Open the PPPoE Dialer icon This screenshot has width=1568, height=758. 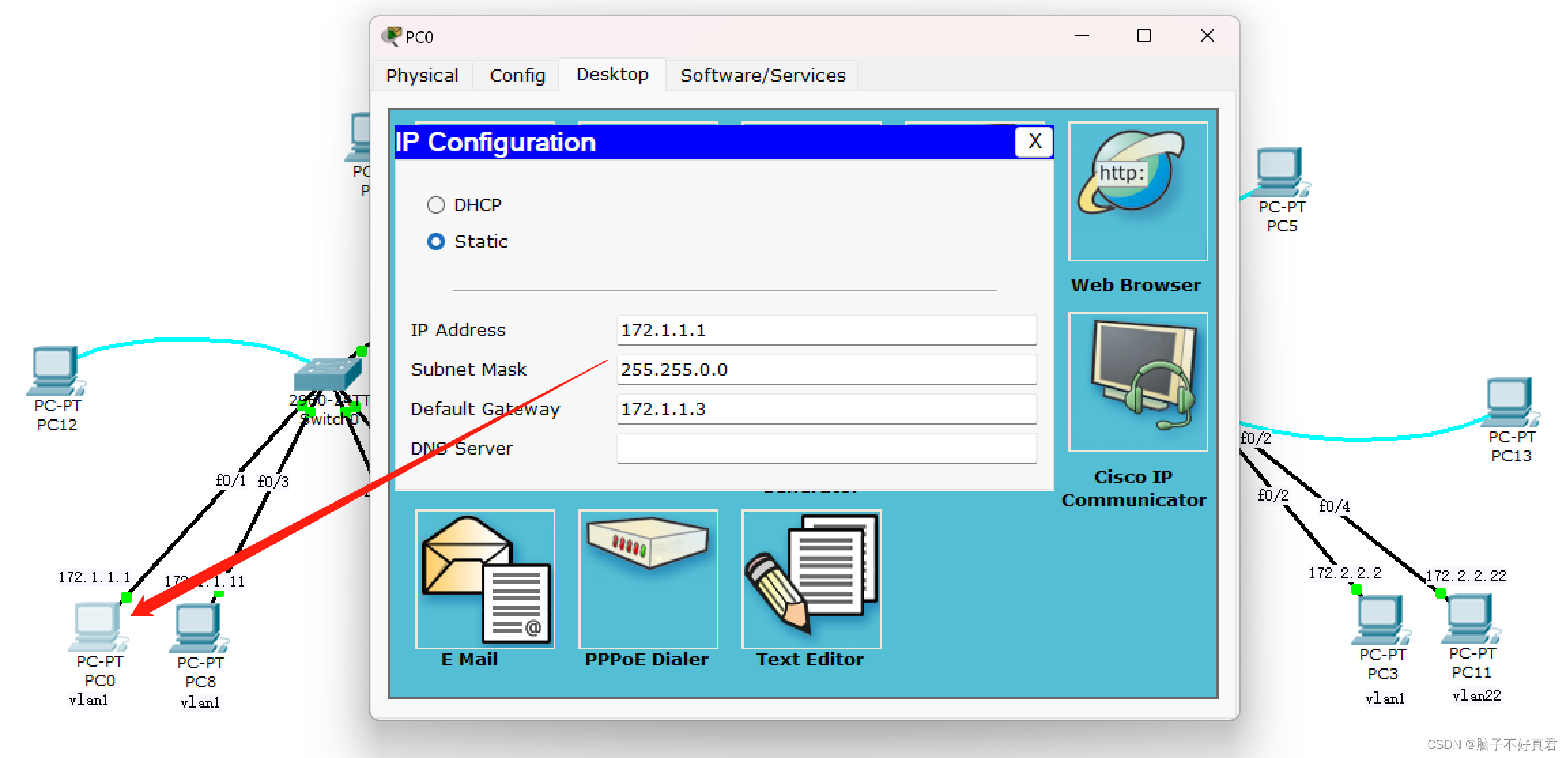648,579
